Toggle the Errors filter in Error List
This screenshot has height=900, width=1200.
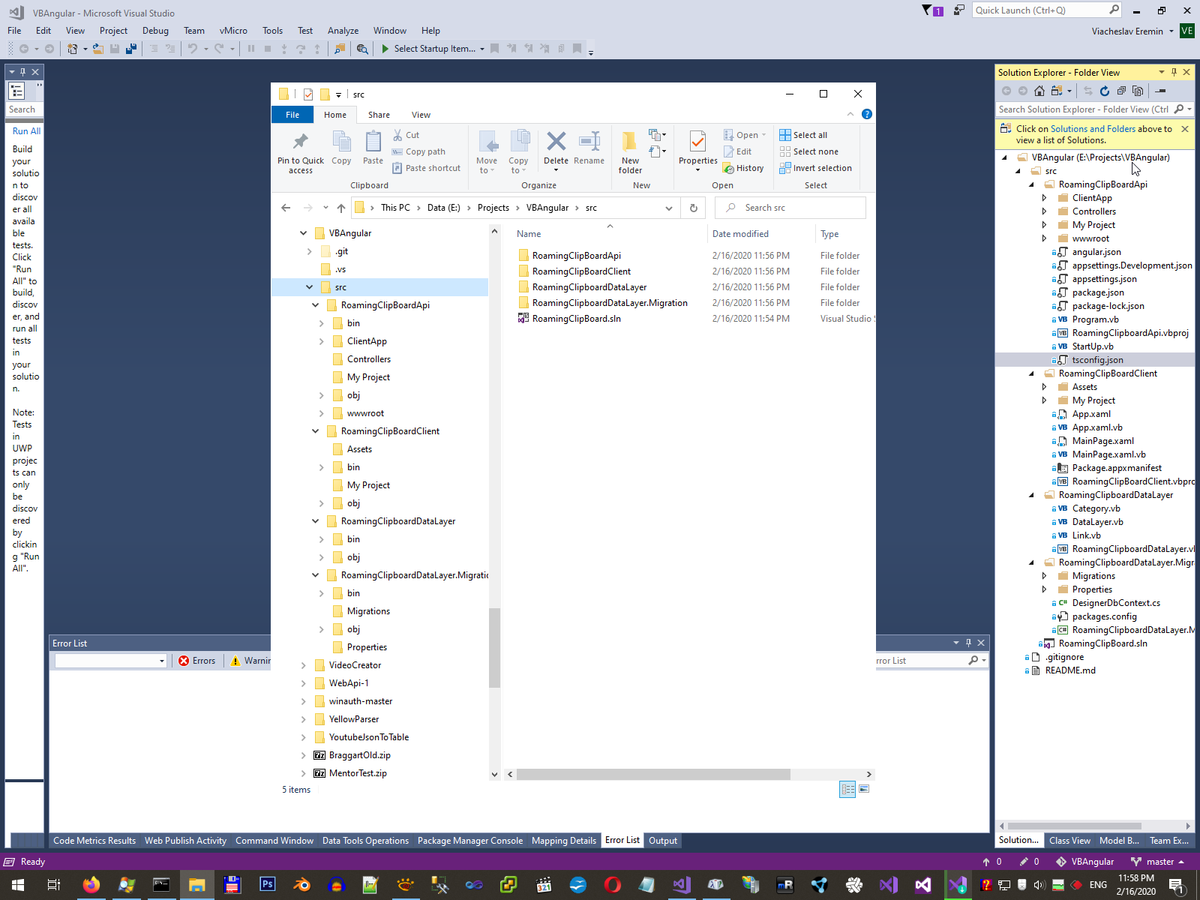pyautogui.click(x=197, y=661)
